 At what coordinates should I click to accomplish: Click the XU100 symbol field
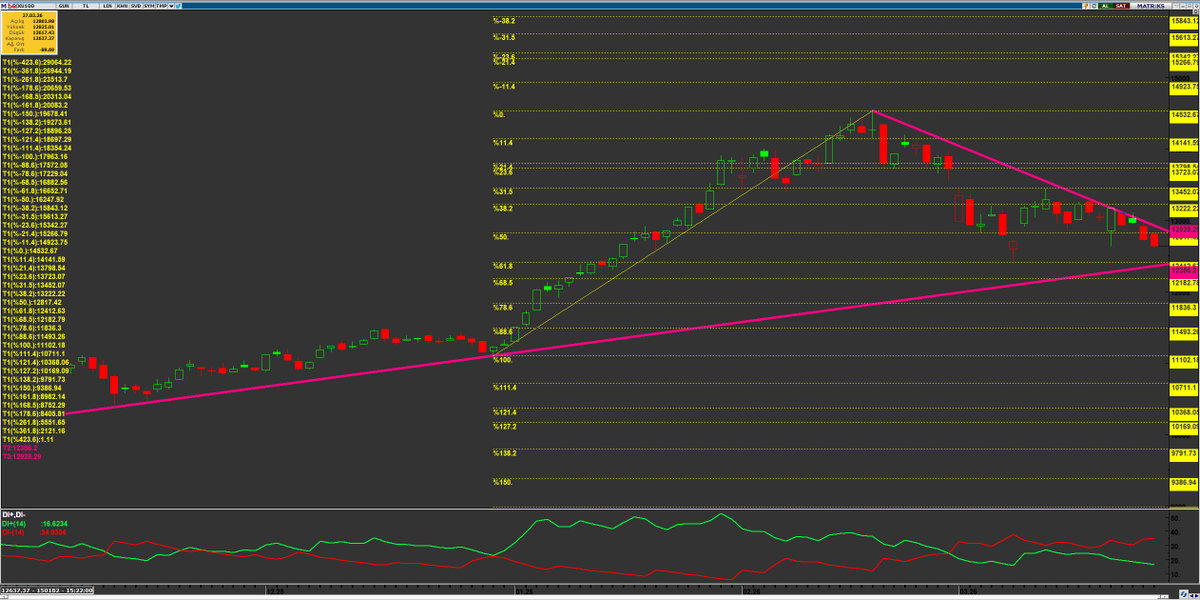tap(38, 6)
